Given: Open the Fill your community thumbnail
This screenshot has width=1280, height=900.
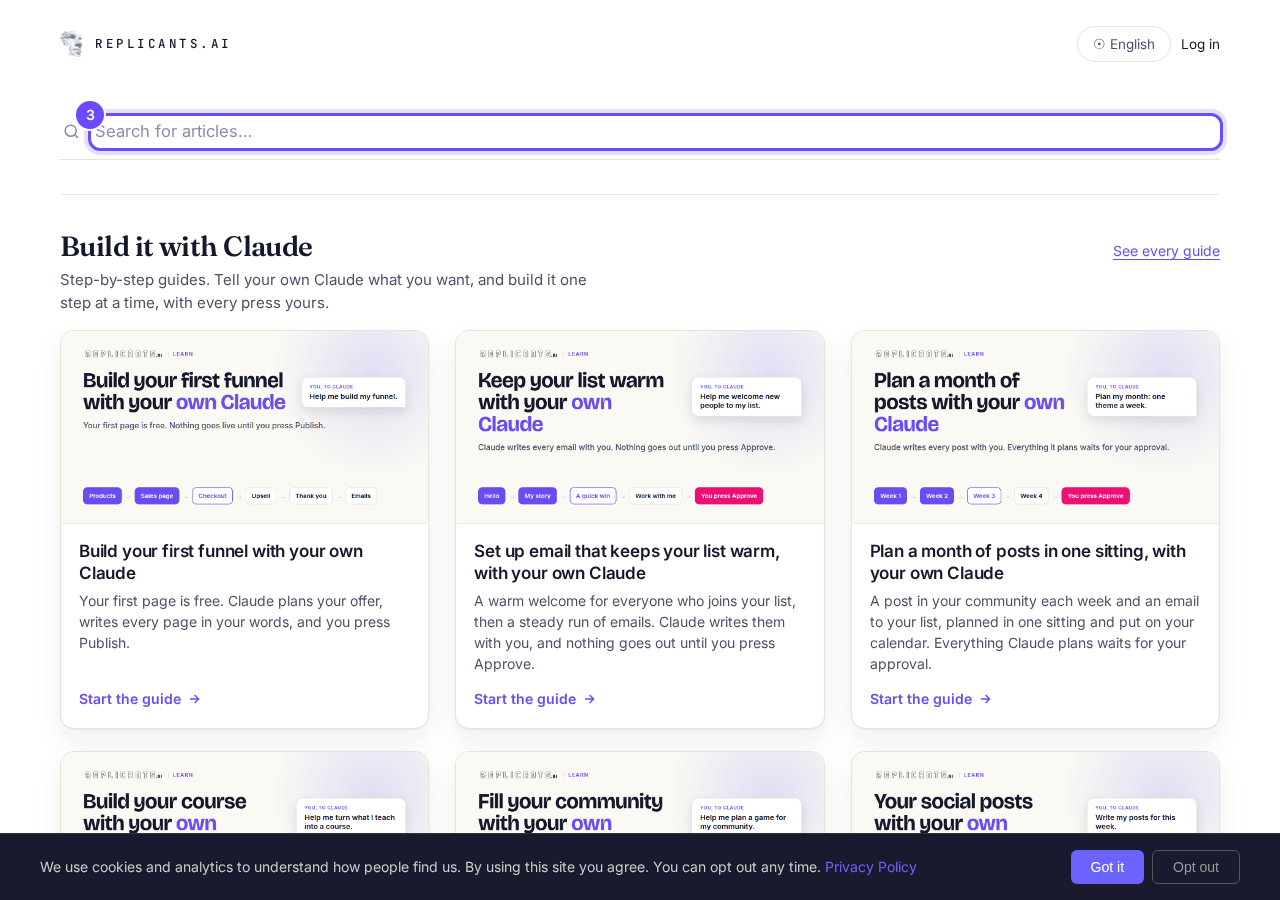Looking at the screenshot, I should pos(640,793).
